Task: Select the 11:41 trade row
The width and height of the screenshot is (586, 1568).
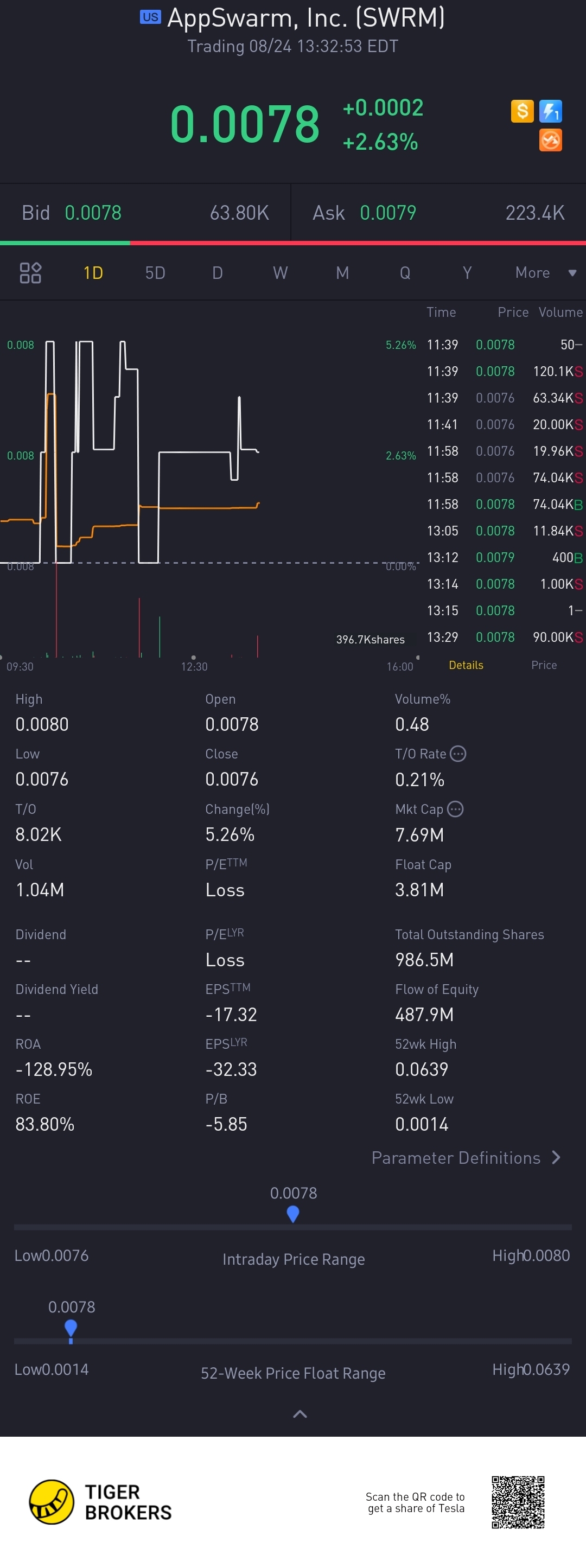Action: (505, 424)
